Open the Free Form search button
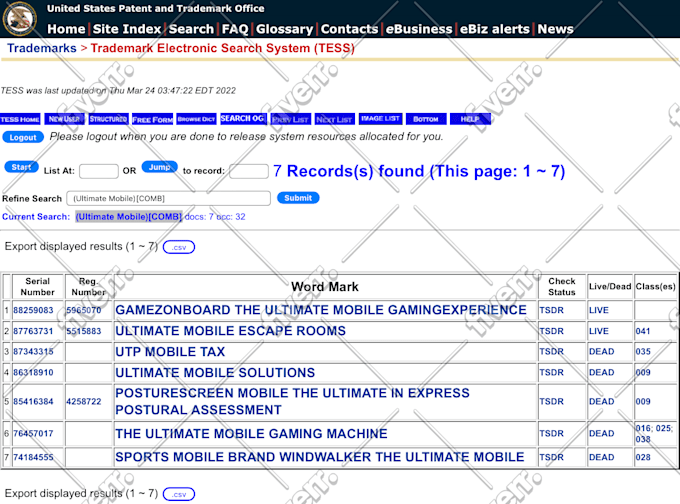 pos(153,119)
